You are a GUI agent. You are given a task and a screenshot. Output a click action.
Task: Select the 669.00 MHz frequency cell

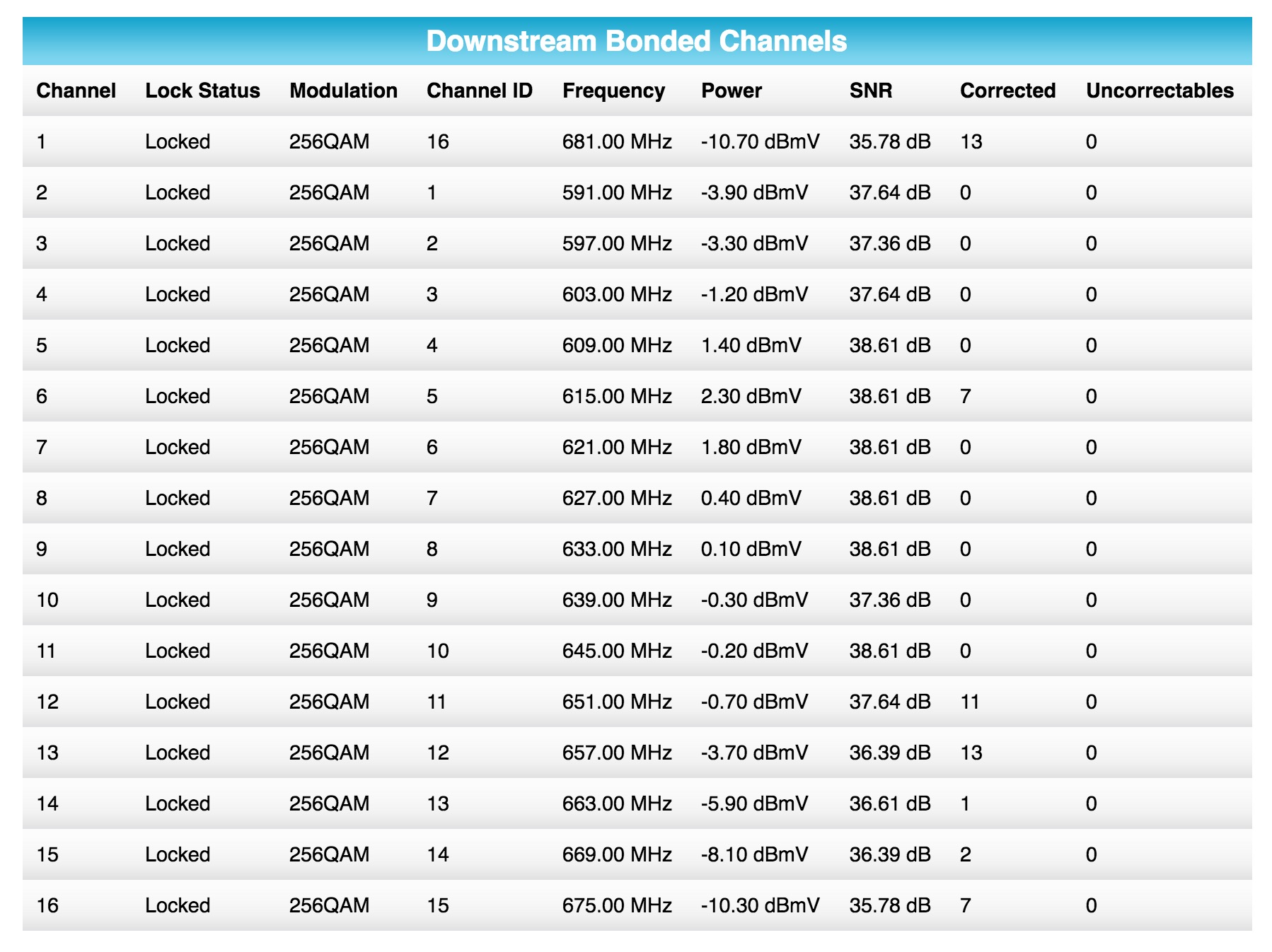click(618, 854)
